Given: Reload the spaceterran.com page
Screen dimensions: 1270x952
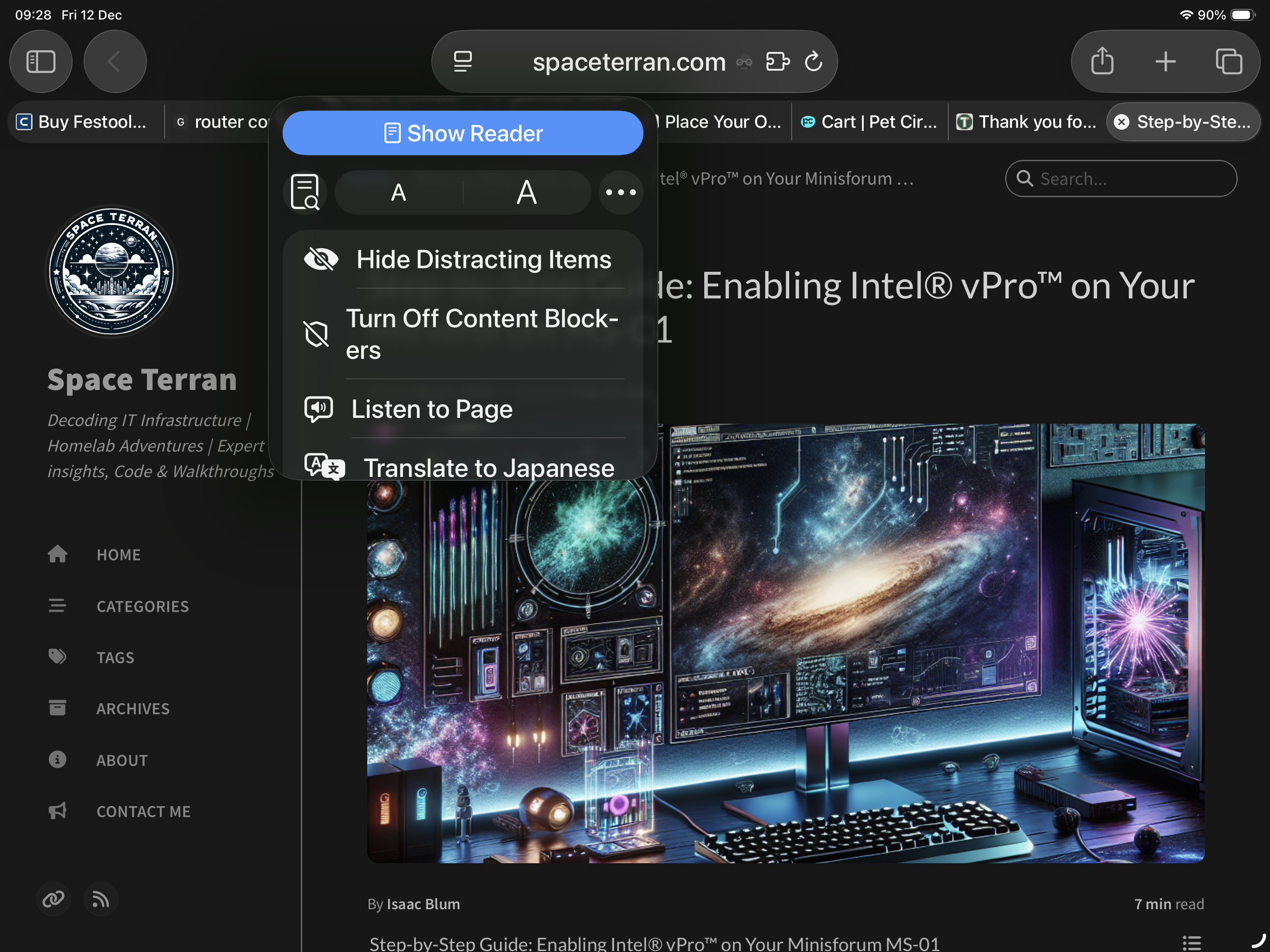Looking at the screenshot, I should click(x=814, y=61).
